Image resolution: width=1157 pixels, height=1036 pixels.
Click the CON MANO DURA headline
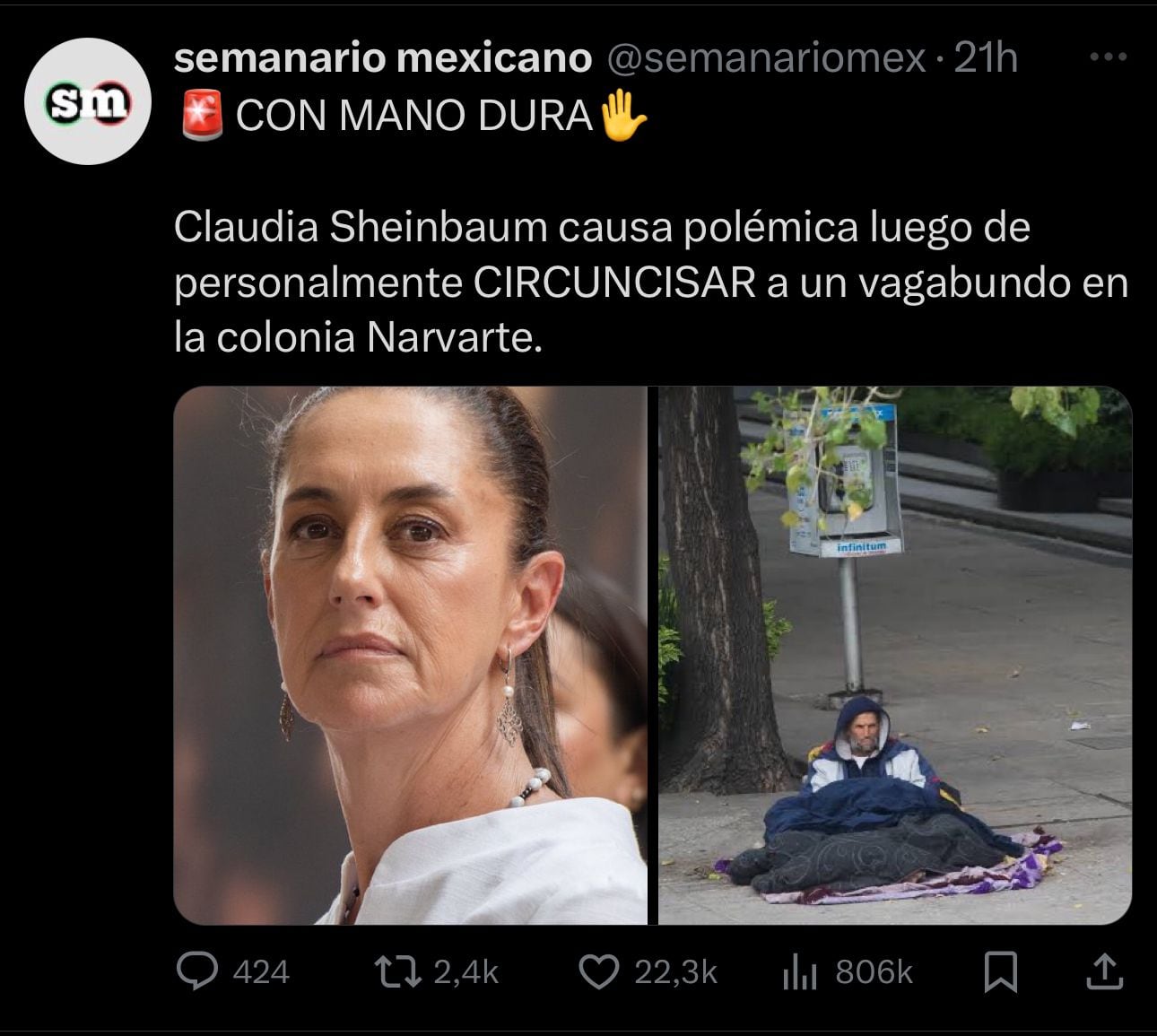pos(414,117)
